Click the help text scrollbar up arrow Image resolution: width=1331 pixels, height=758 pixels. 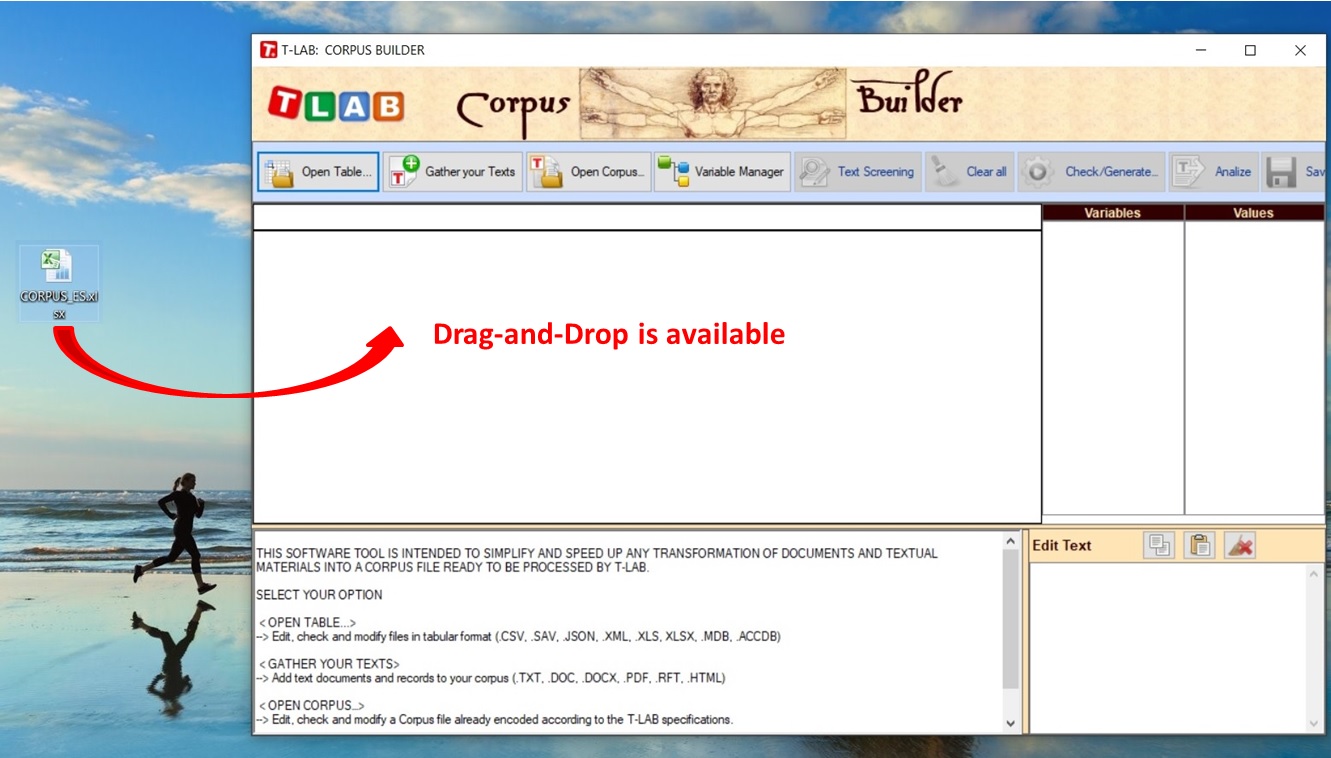[x=1010, y=540]
